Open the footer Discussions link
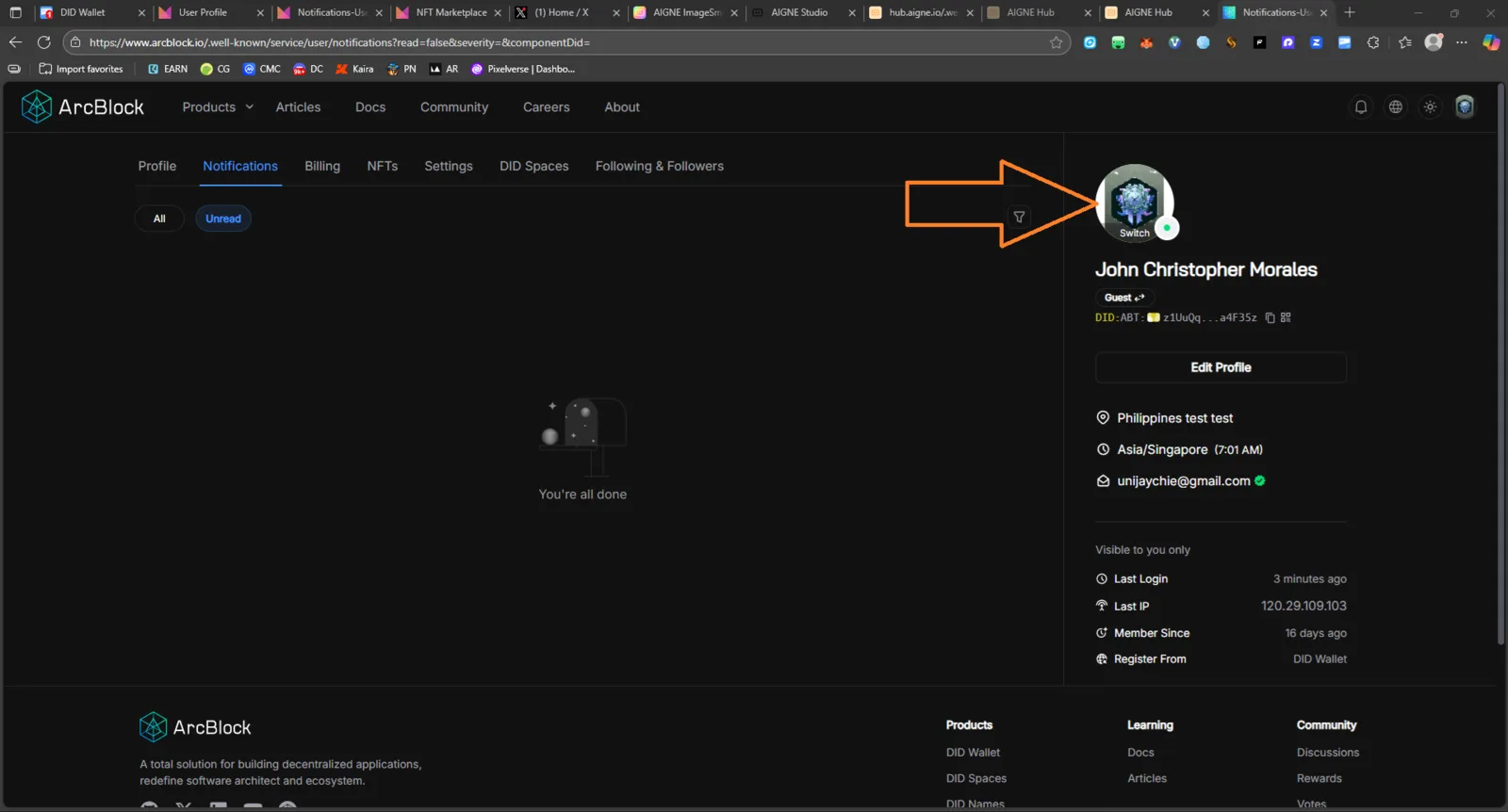The height and width of the screenshot is (812, 1508). tap(1328, 753)
